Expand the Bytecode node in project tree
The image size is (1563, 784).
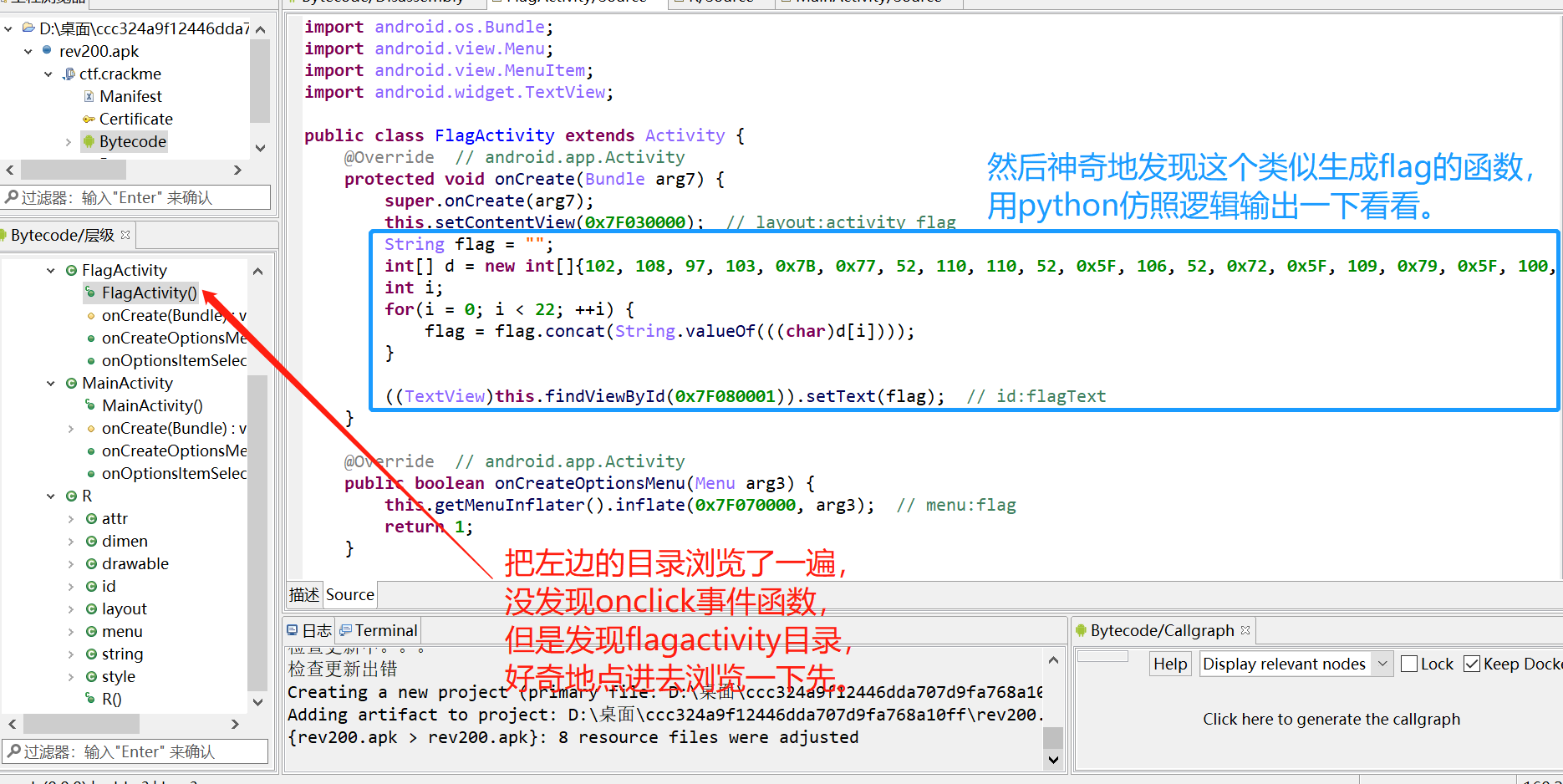[x=69, y=142]
